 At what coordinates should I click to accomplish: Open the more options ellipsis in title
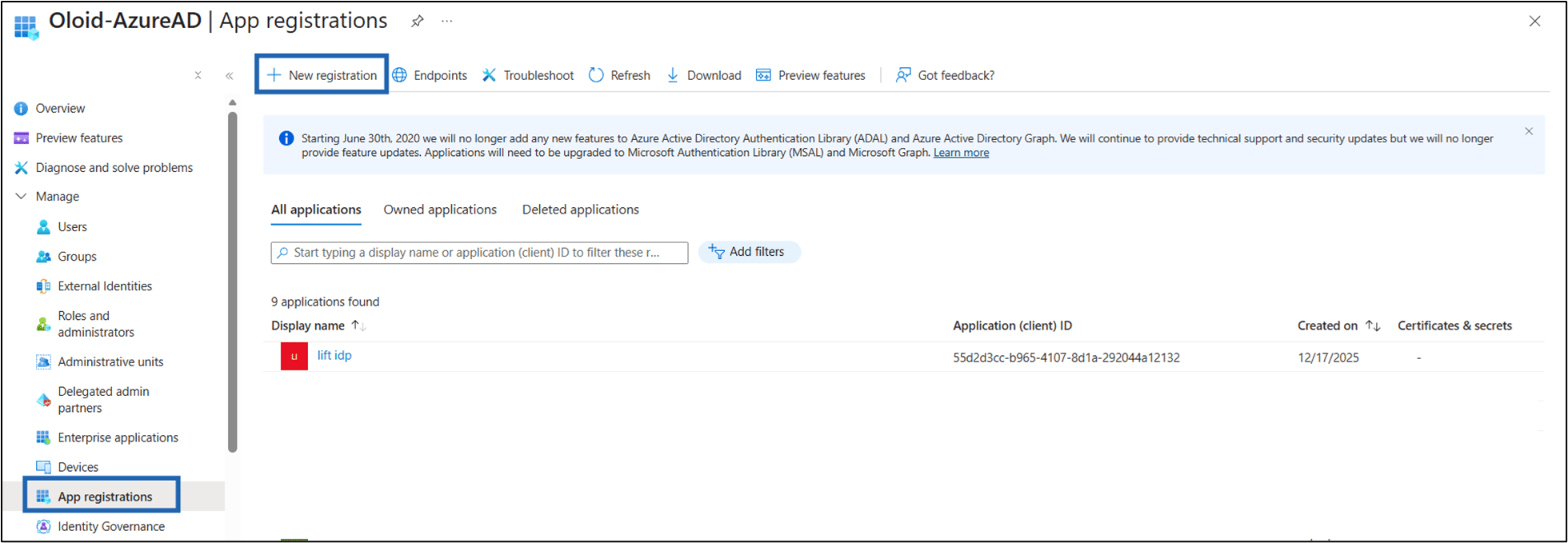(x=447, y=22)
